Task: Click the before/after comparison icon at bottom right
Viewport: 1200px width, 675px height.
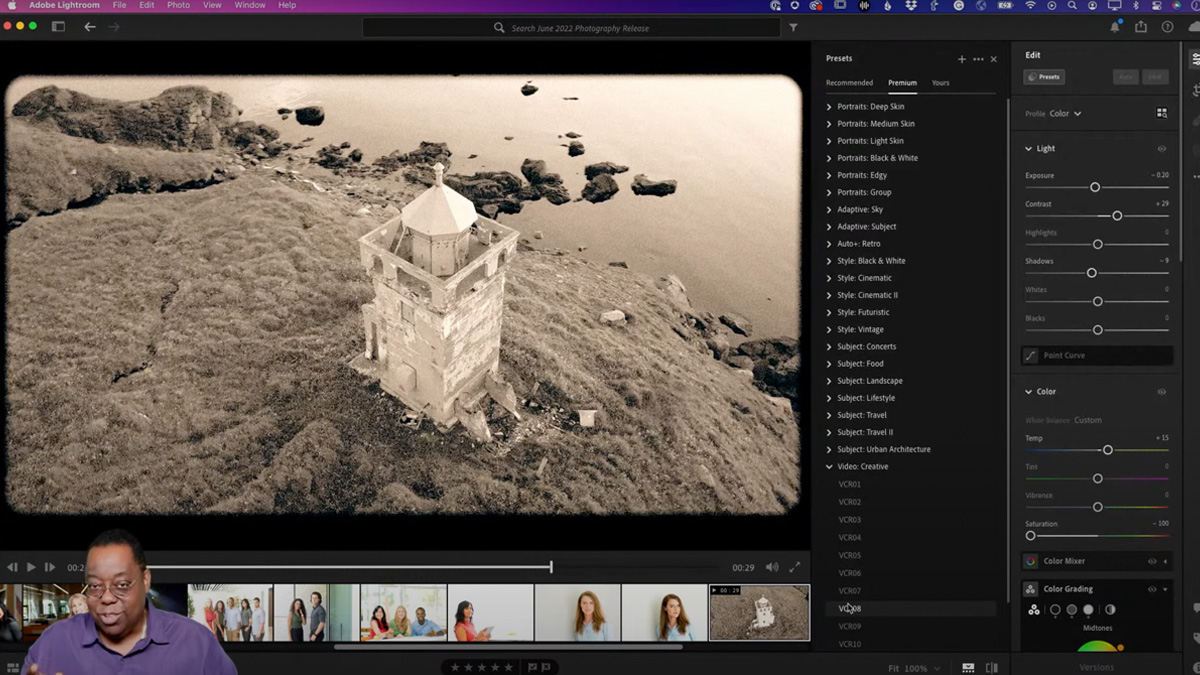Action: 991,668
